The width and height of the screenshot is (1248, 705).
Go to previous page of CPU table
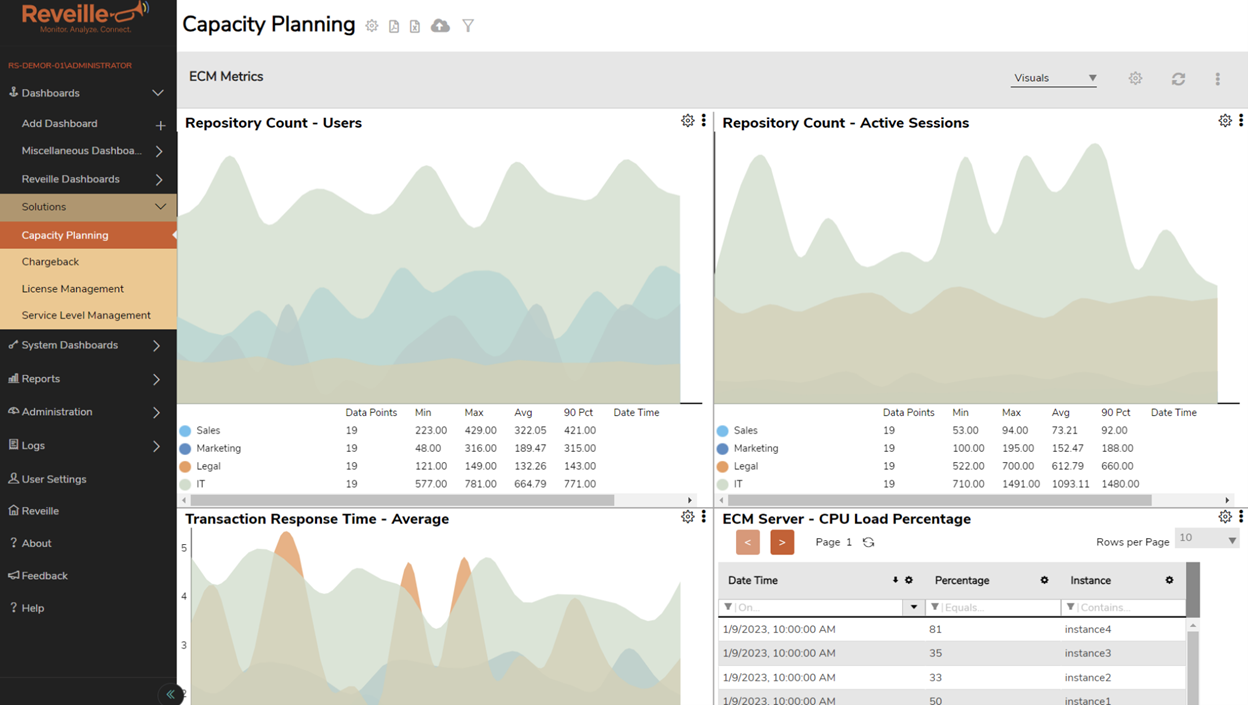point(748,542)
